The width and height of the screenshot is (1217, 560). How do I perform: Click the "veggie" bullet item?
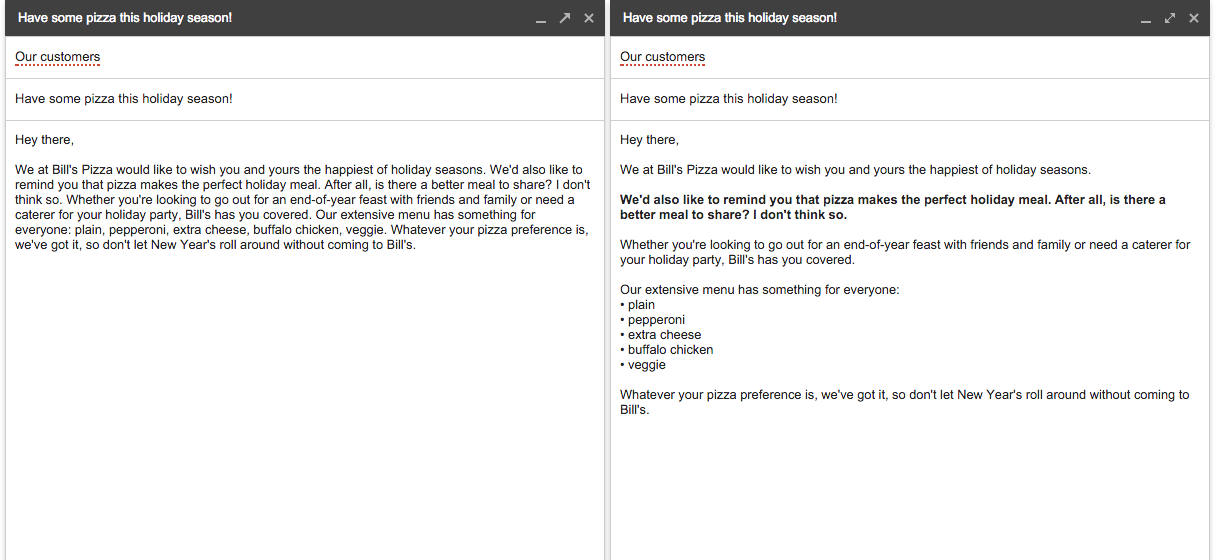(643, 365)
